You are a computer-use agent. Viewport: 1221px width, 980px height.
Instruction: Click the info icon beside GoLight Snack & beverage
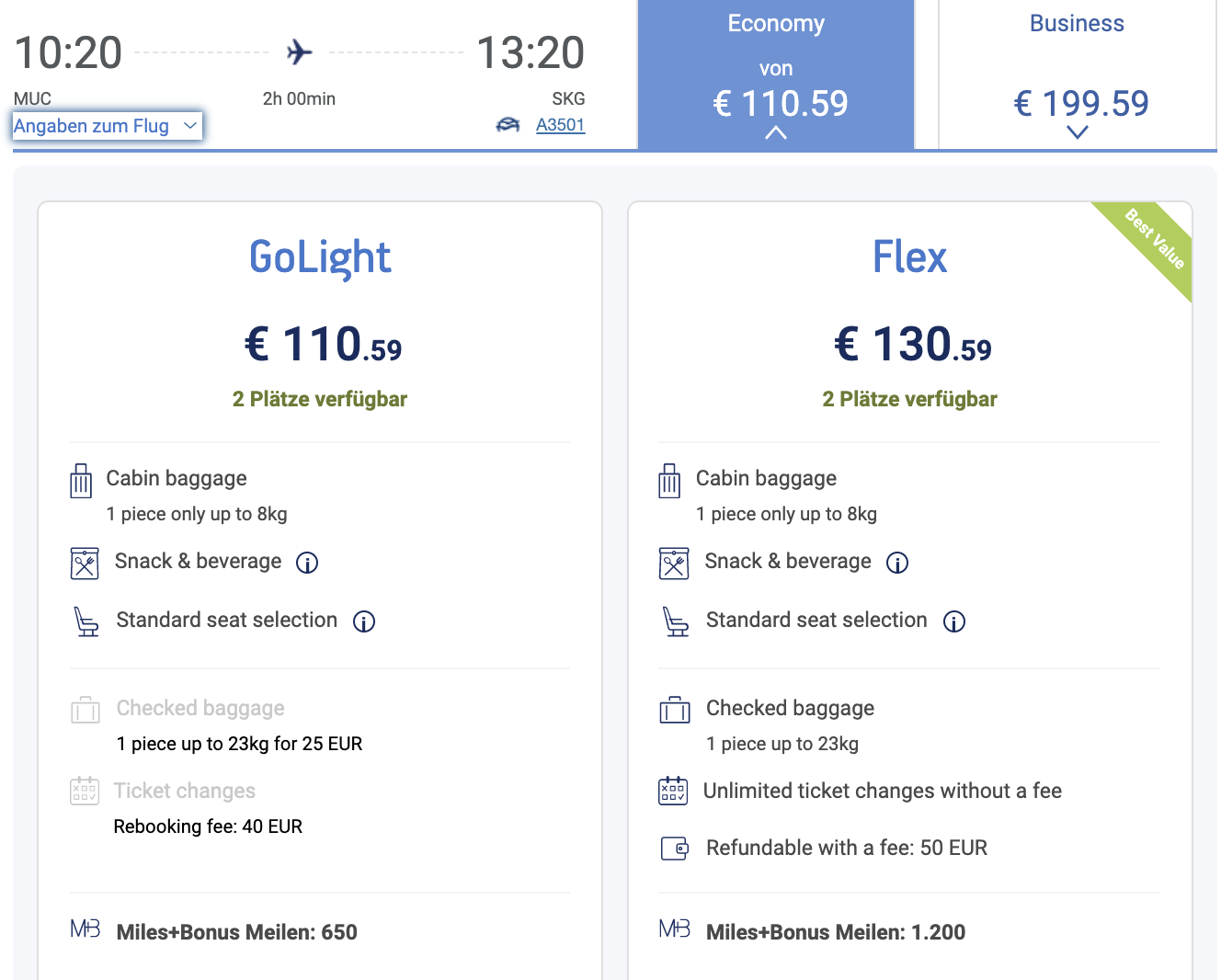[x=307, y=563]
